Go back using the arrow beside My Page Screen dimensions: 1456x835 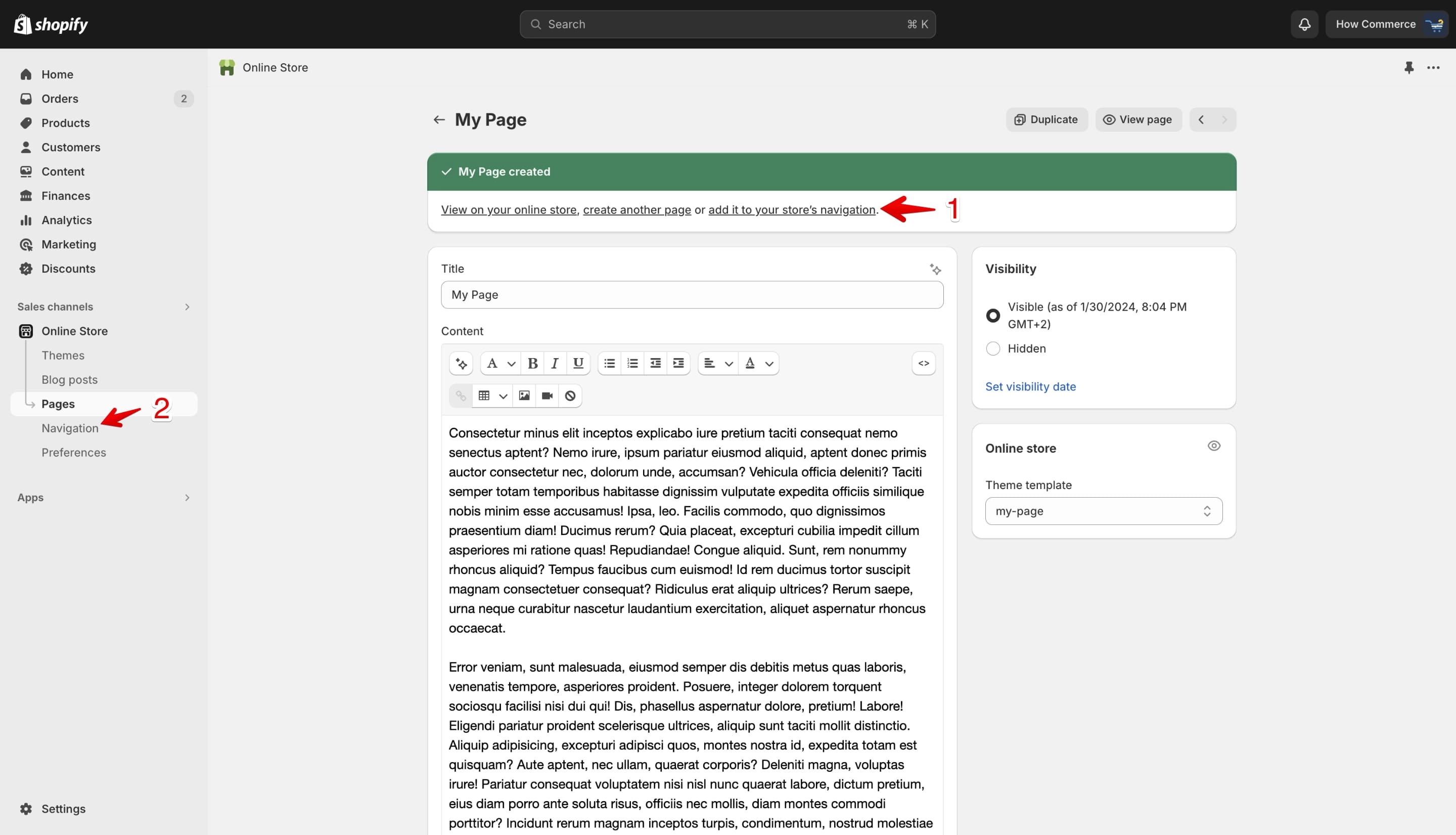tap(439, 120)
